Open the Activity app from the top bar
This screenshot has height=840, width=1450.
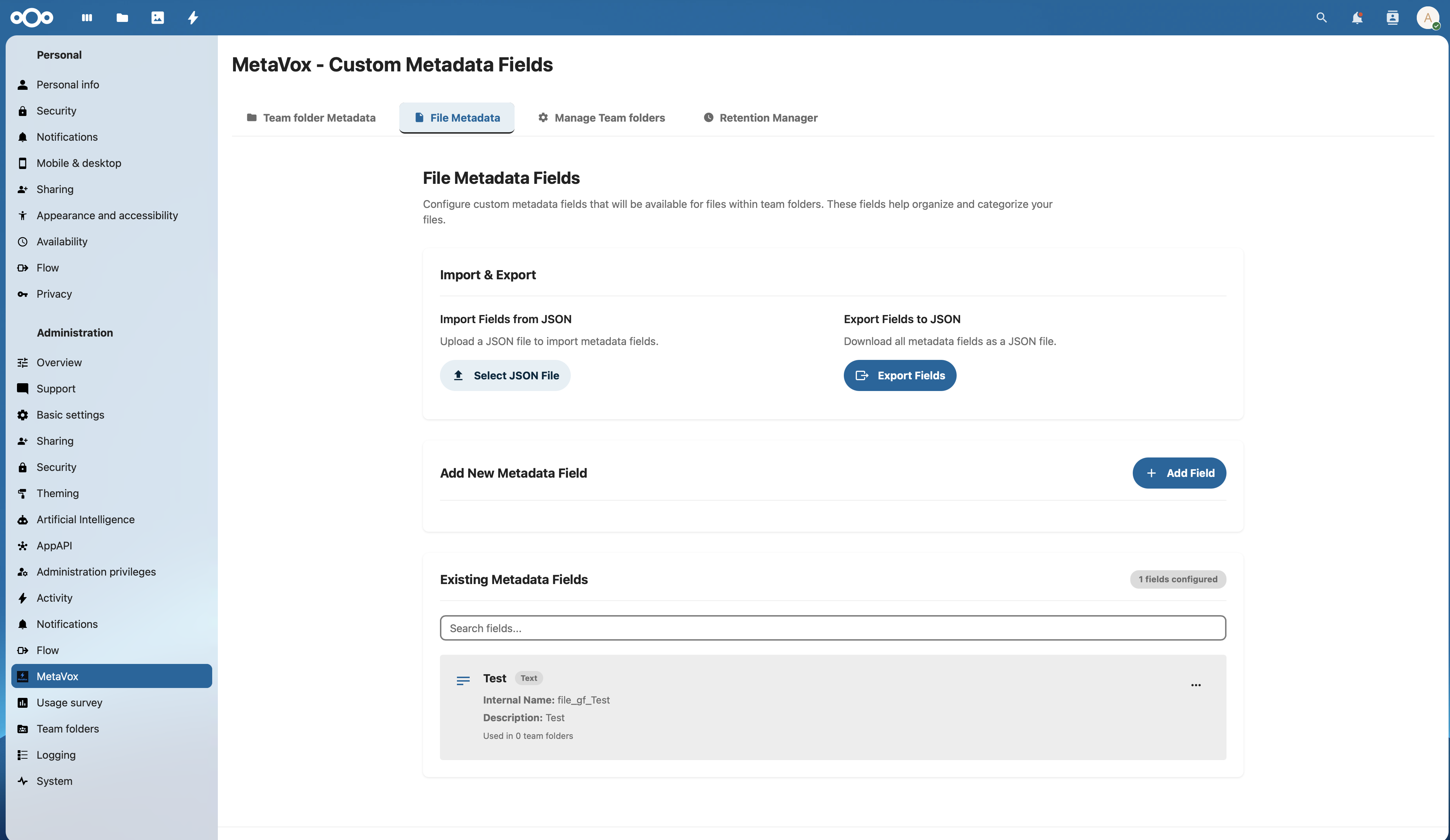[193, 18]
